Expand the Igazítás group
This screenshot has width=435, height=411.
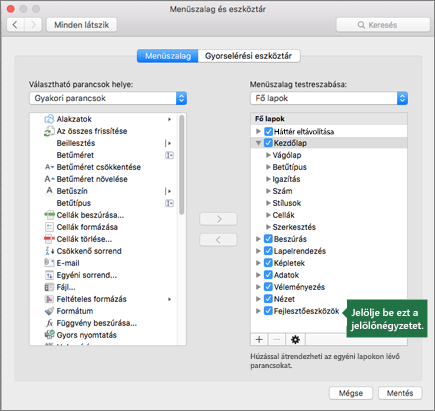tap(268, 179)
